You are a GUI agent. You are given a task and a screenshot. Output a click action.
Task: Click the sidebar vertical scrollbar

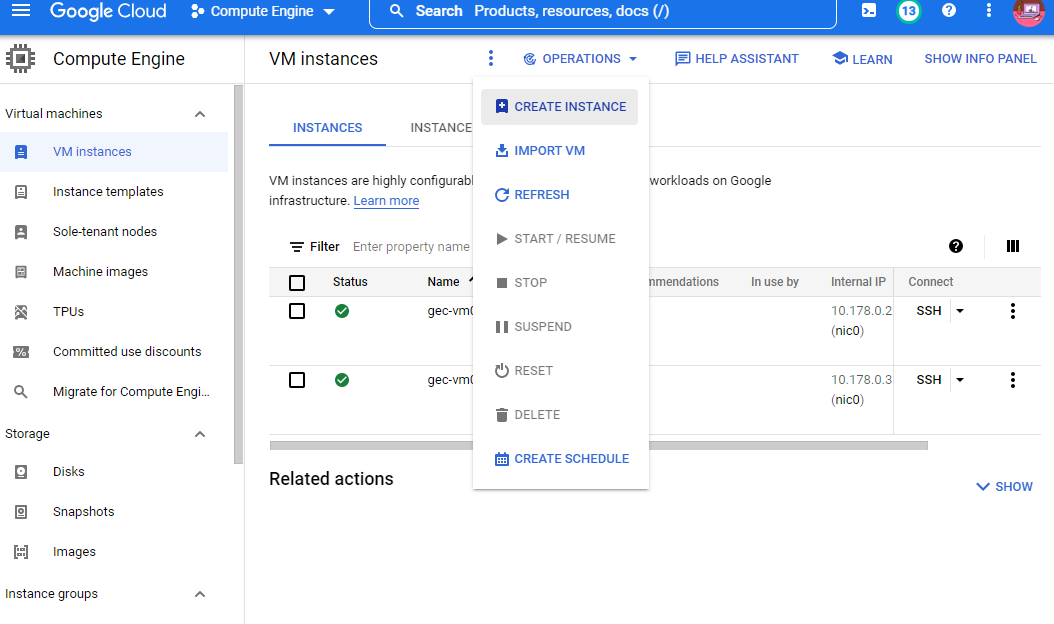238,274
